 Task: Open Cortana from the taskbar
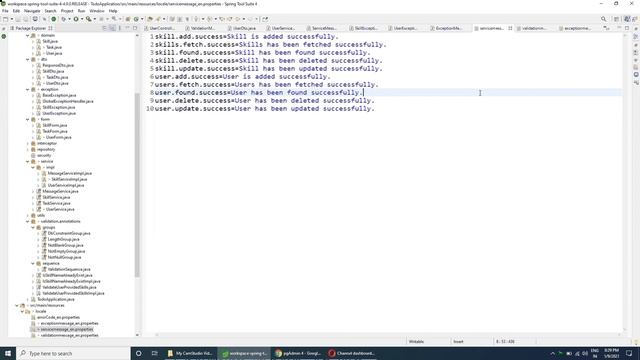(x=139, y=353)
